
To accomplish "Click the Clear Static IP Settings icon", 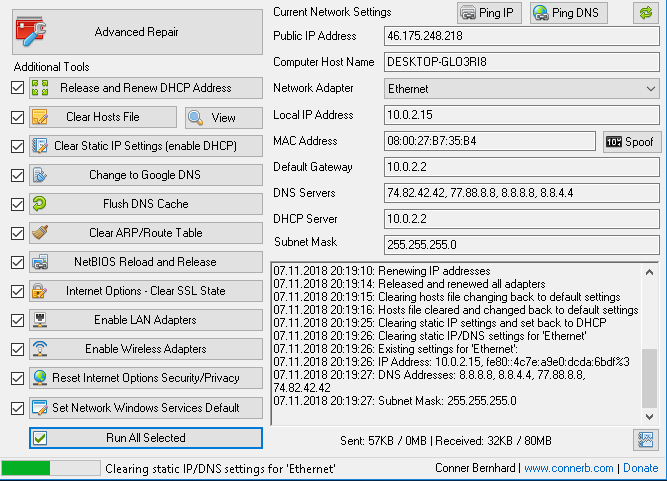I will pos(40,146).
